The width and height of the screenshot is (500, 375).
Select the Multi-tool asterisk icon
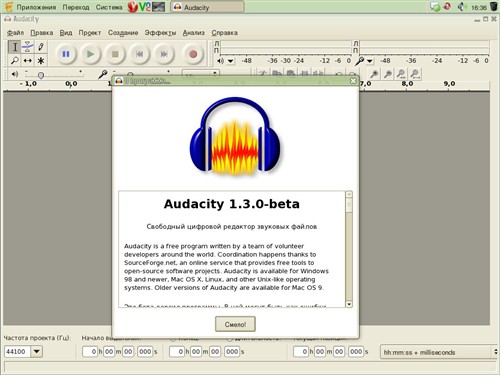click(x=41, y=60)
